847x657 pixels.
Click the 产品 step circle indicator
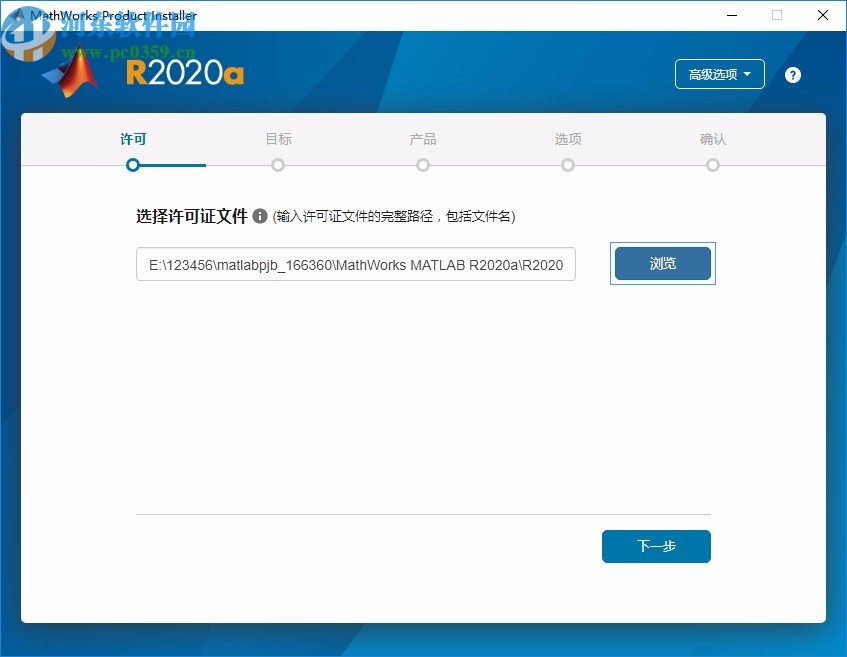coord(423,165)
